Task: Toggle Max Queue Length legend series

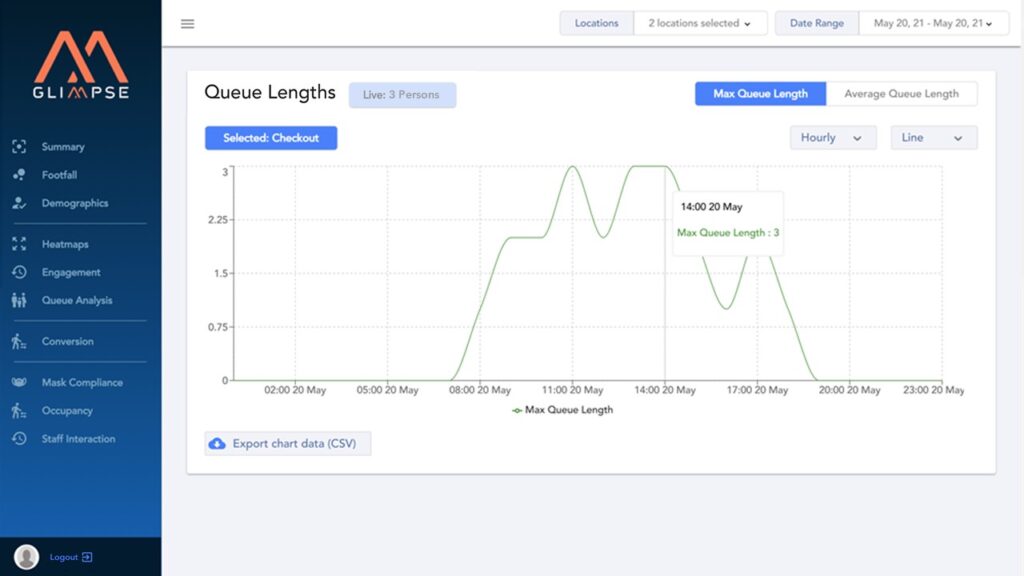Action: (x=562, y=410)
